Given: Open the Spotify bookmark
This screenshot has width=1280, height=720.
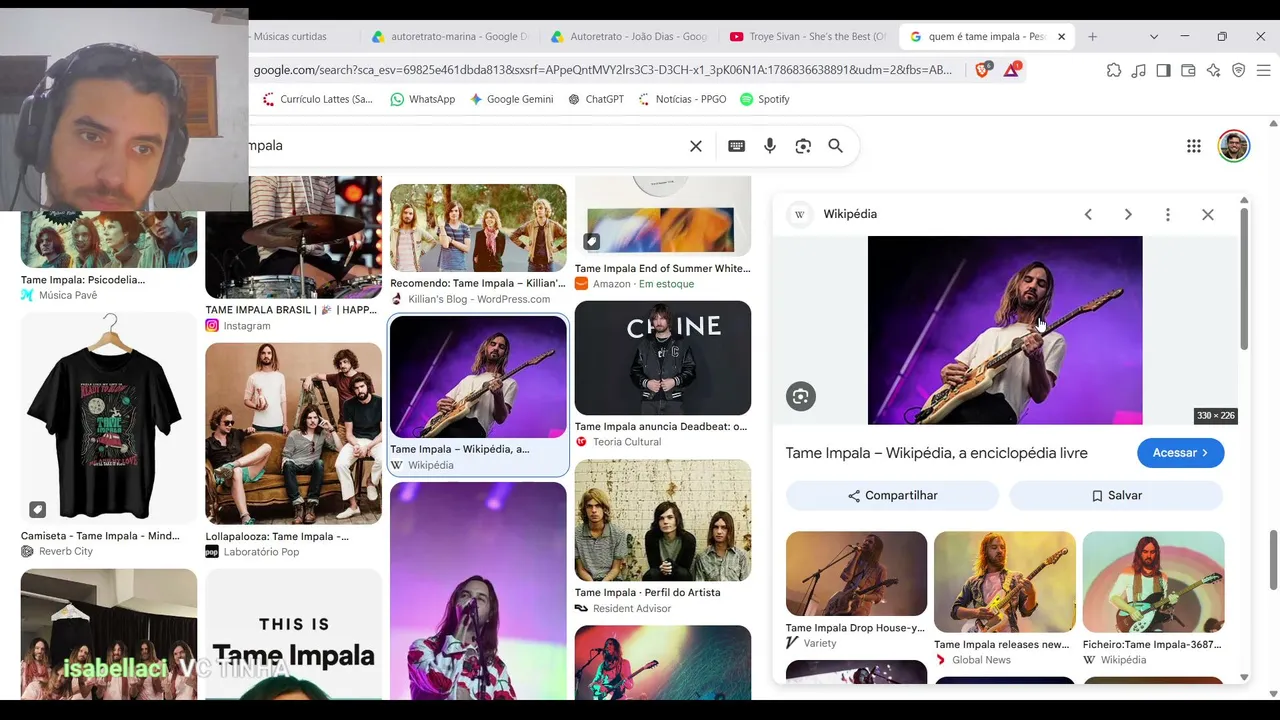Looking at the screenshot, I should tap(765, 99).
